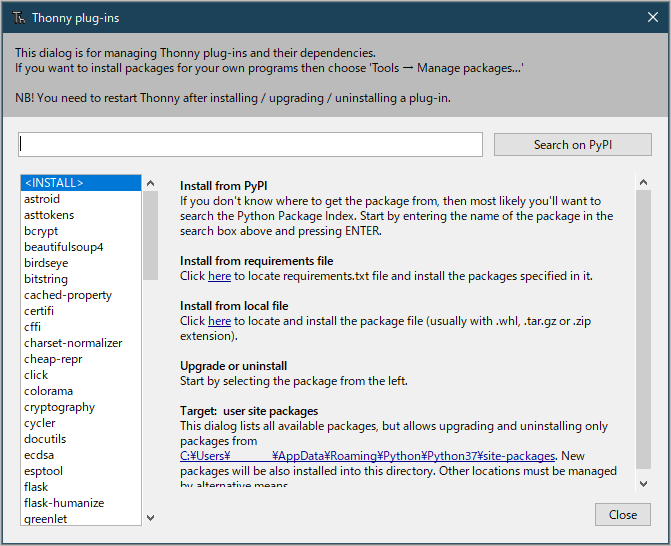
Task: Select birdseye in the package list
Action: click(80, 263)
